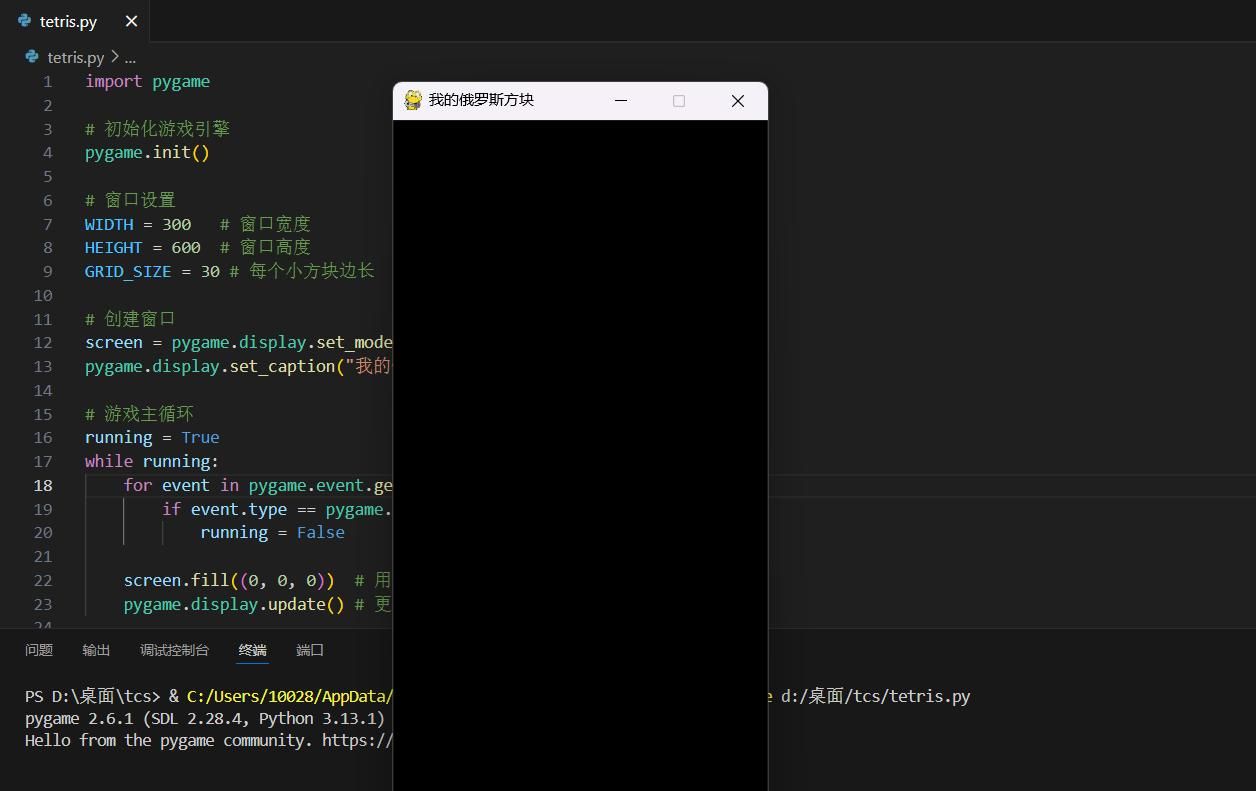Maximize the 我的俄罗斯方块 game window

679,100
